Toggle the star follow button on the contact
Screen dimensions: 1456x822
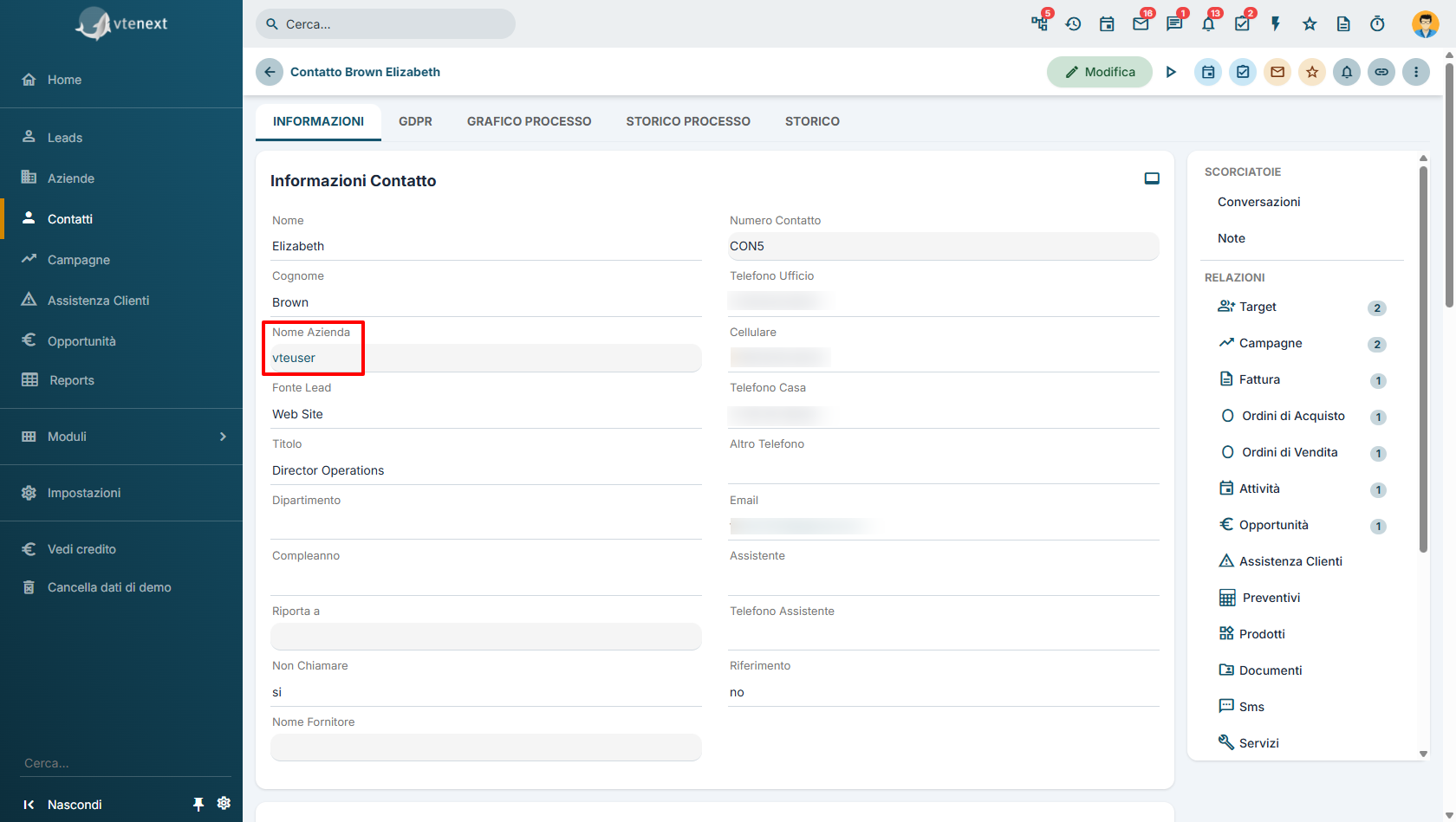pos(1312,72)
